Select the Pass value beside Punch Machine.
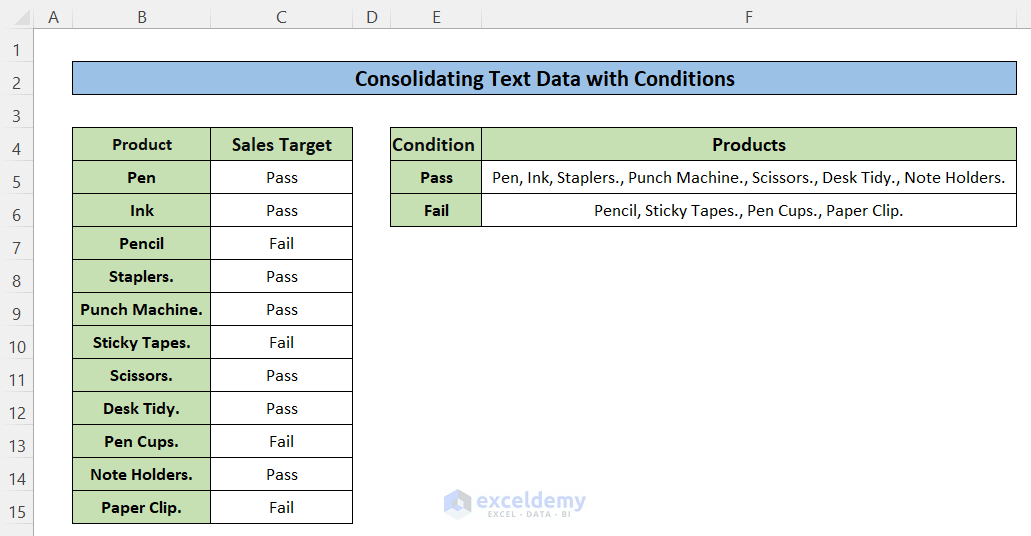Screen dimensions: 1031x536 (281, 309)
